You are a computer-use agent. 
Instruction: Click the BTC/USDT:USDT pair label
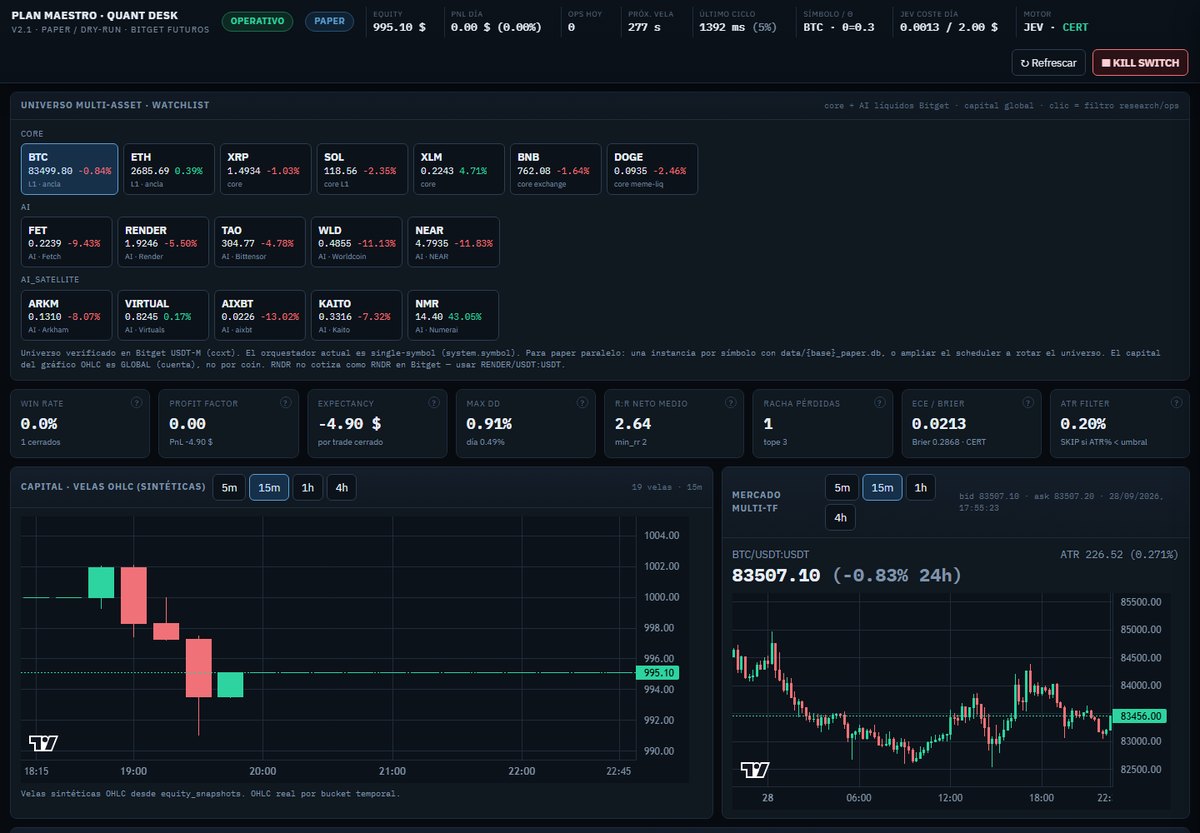pyautogui.click(x=770, y=554)
